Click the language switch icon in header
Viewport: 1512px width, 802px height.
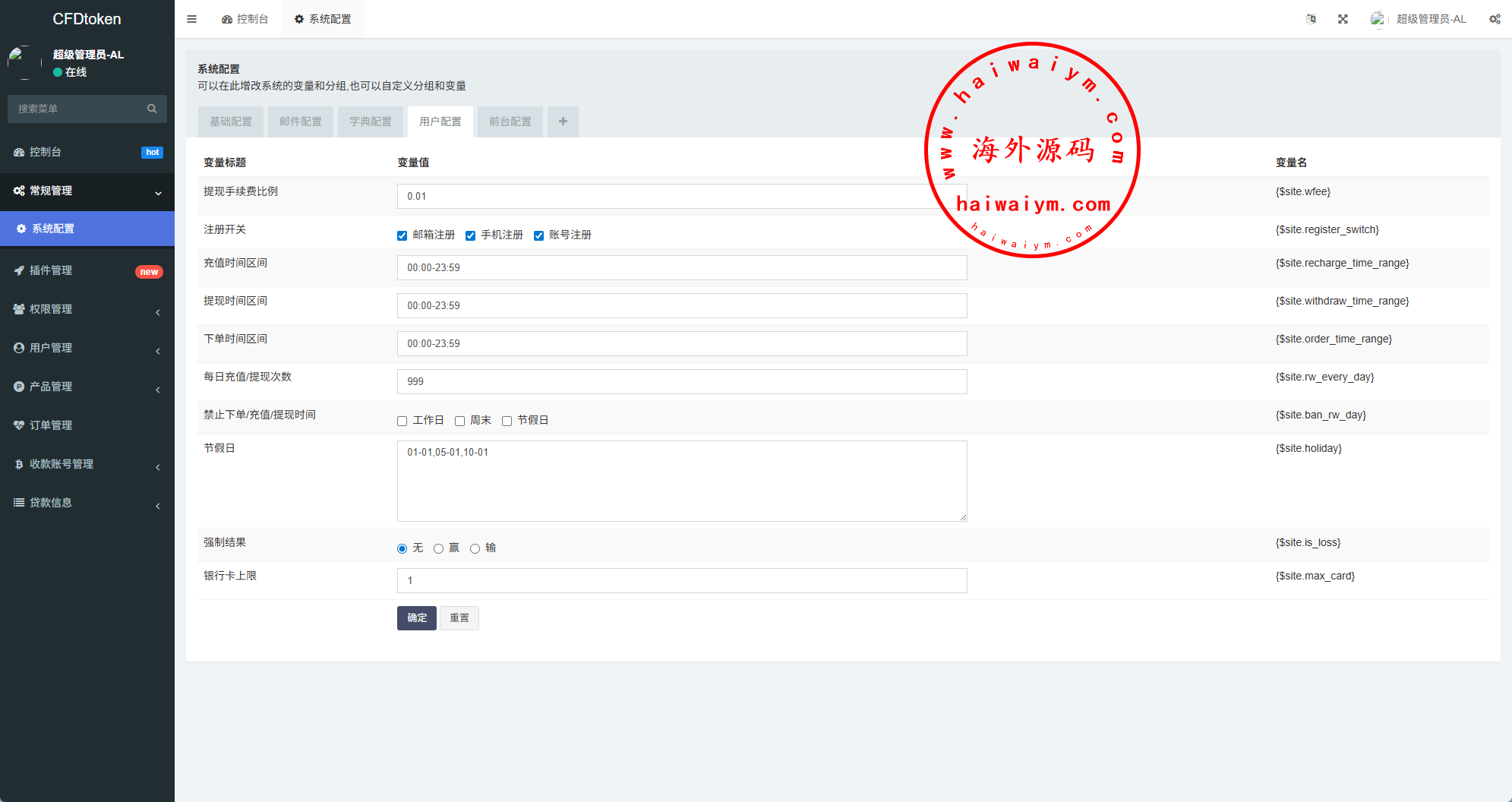pos(1311,19)
